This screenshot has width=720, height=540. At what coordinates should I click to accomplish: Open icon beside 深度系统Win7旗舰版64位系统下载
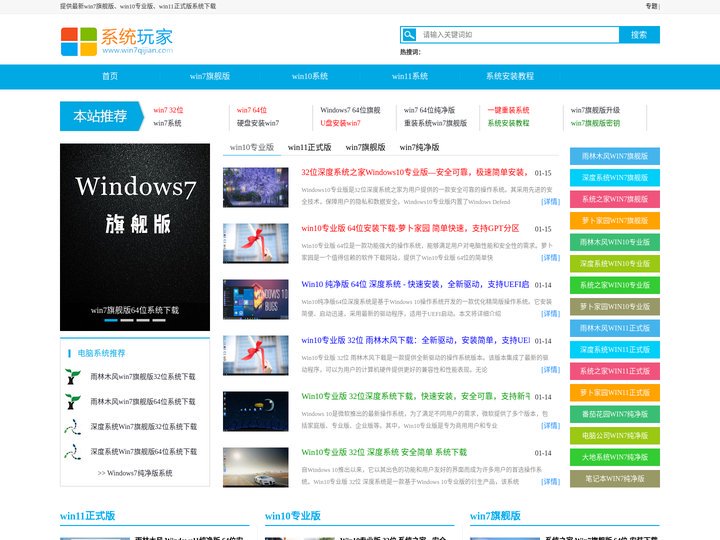click(73, 452)
